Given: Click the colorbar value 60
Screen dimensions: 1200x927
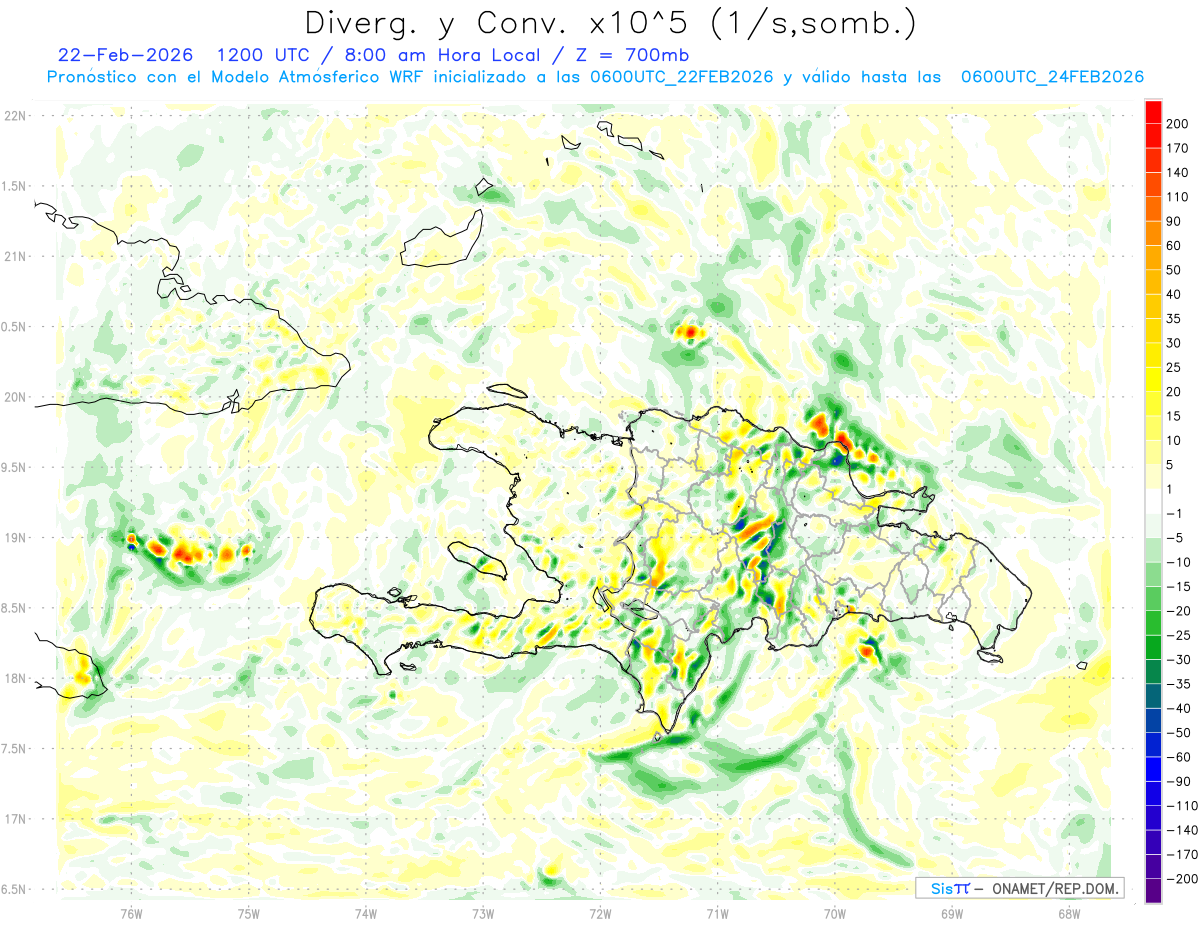Looking at the screenshot, I should coord(1174,246).
